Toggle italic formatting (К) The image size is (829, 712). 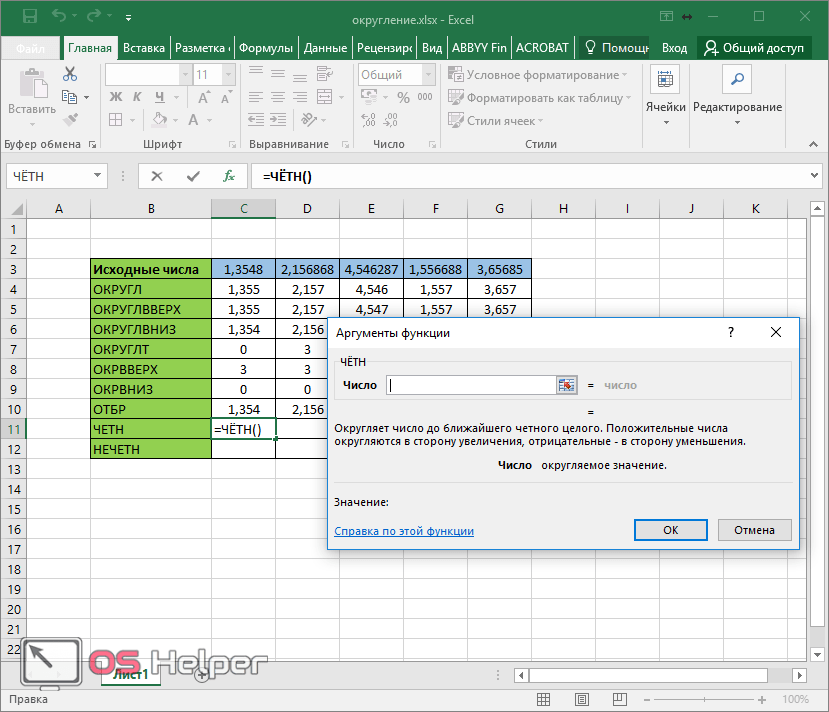tap(137, 97)
